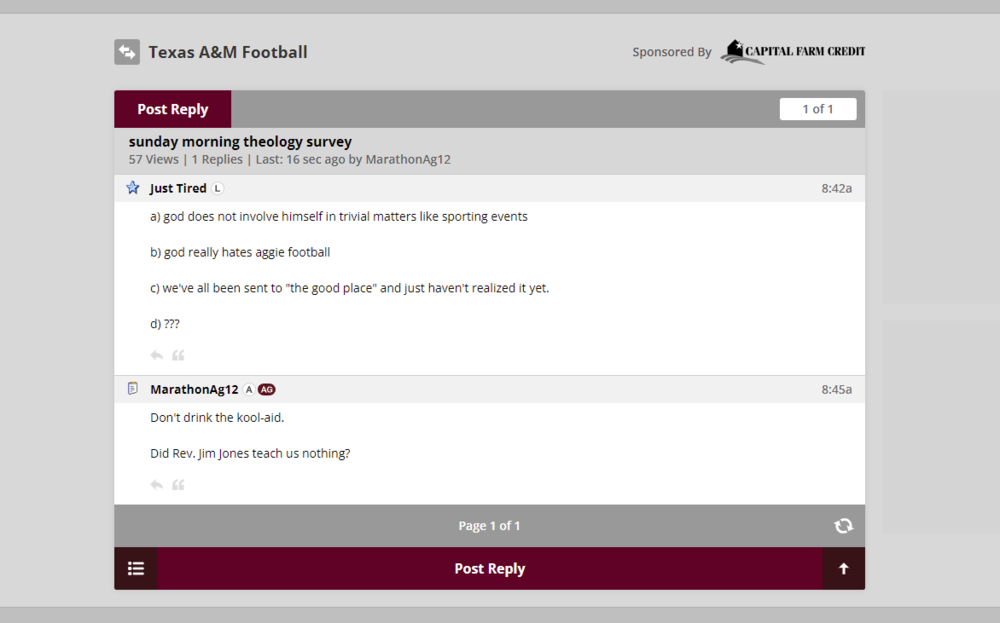This screenshot has height=623, width=1000.
Task: Click the note icon beside MarathonAg12
Action: 132,389
